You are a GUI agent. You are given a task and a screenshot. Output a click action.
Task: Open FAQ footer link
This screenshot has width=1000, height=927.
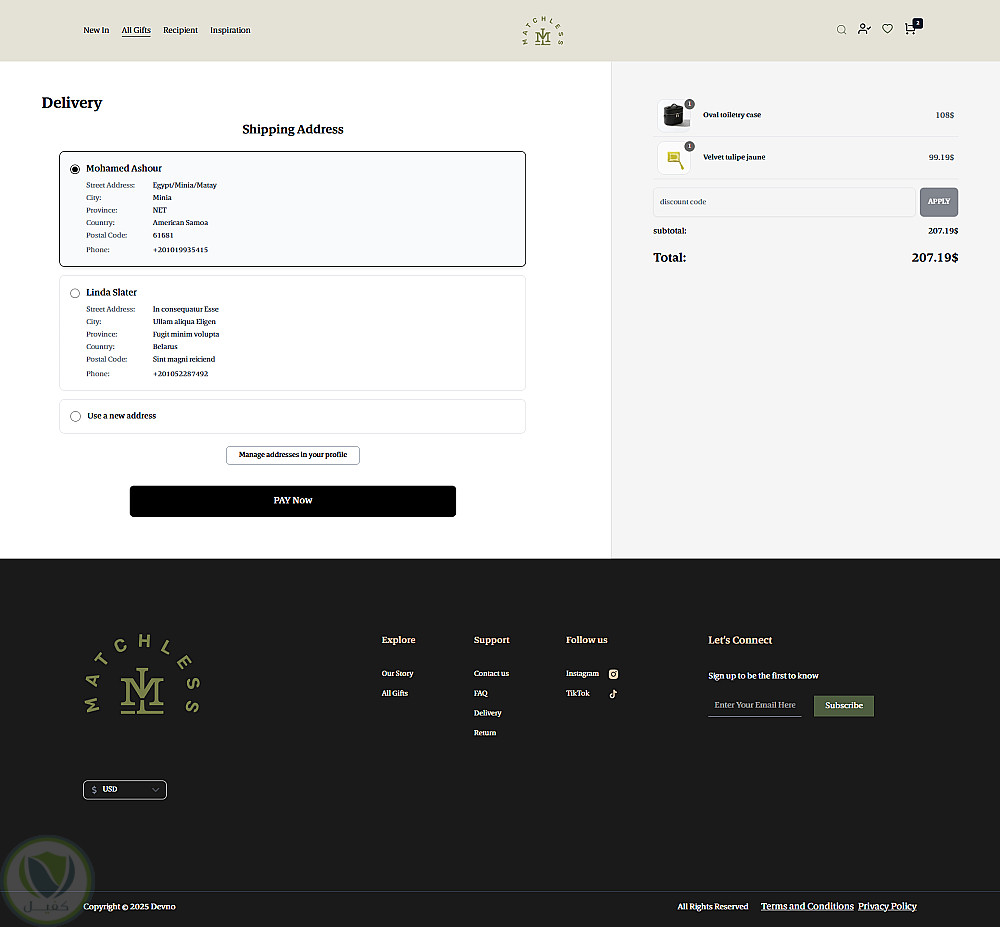481,693
